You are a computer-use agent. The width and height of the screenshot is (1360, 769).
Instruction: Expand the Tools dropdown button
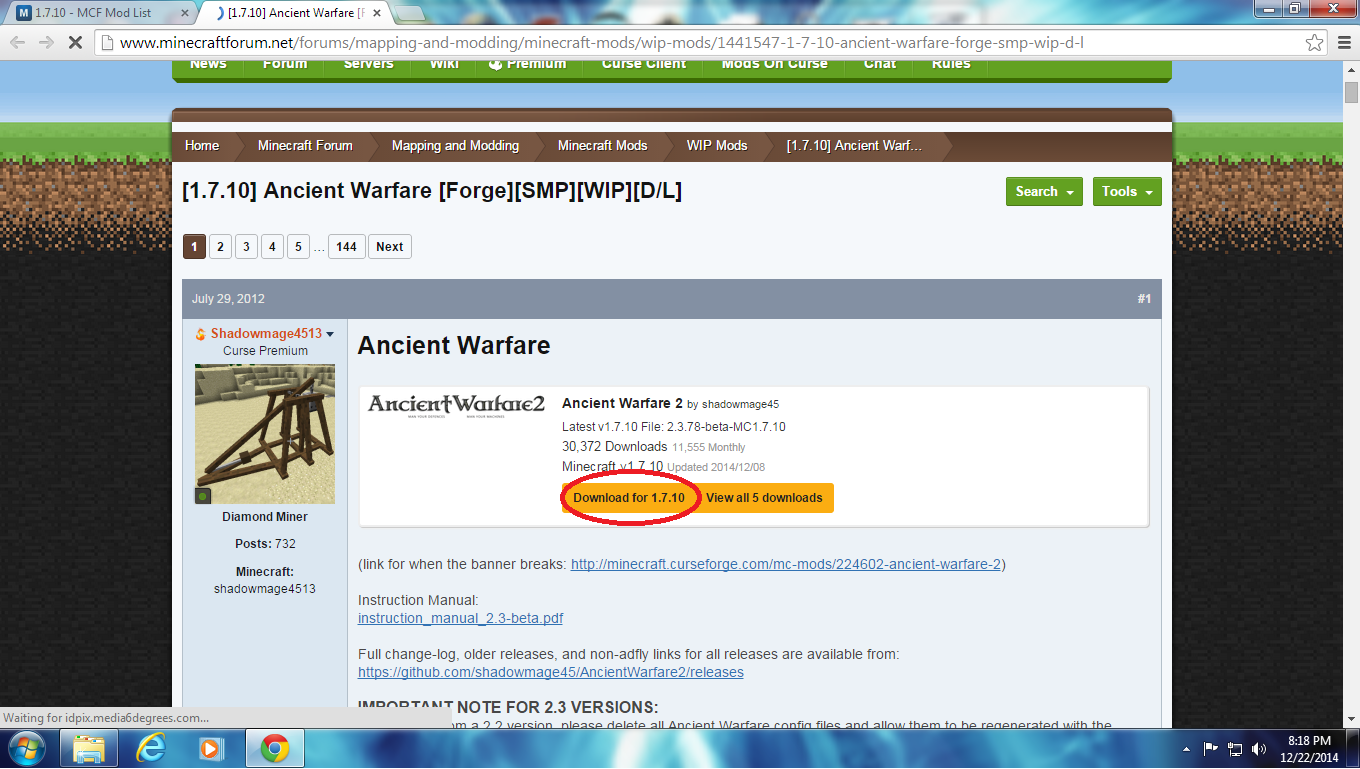pos(1127,191)
